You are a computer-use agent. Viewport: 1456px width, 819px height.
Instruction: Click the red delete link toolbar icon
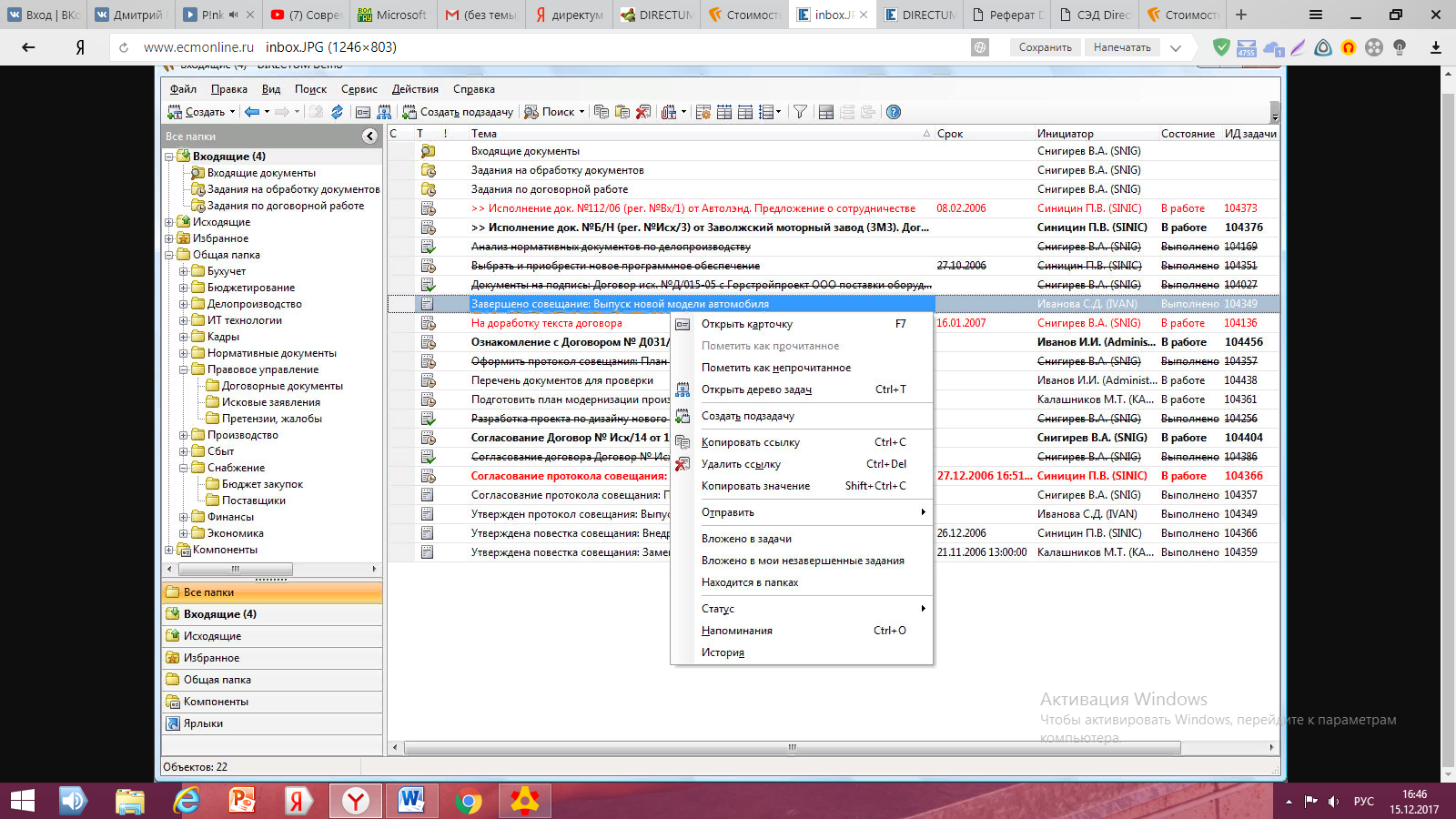pos(643,112)
